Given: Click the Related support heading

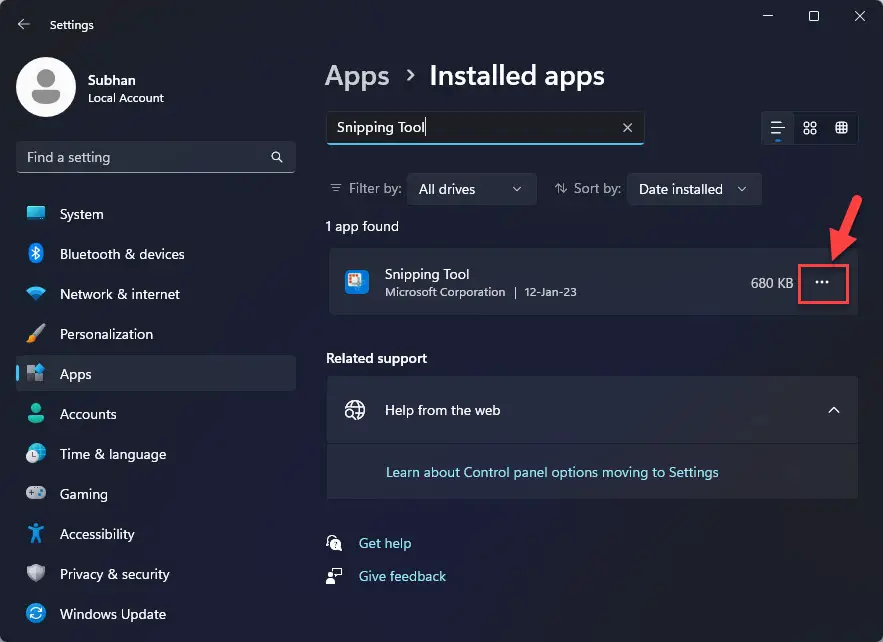Looking at the screenshot, I should click(376, 359).
